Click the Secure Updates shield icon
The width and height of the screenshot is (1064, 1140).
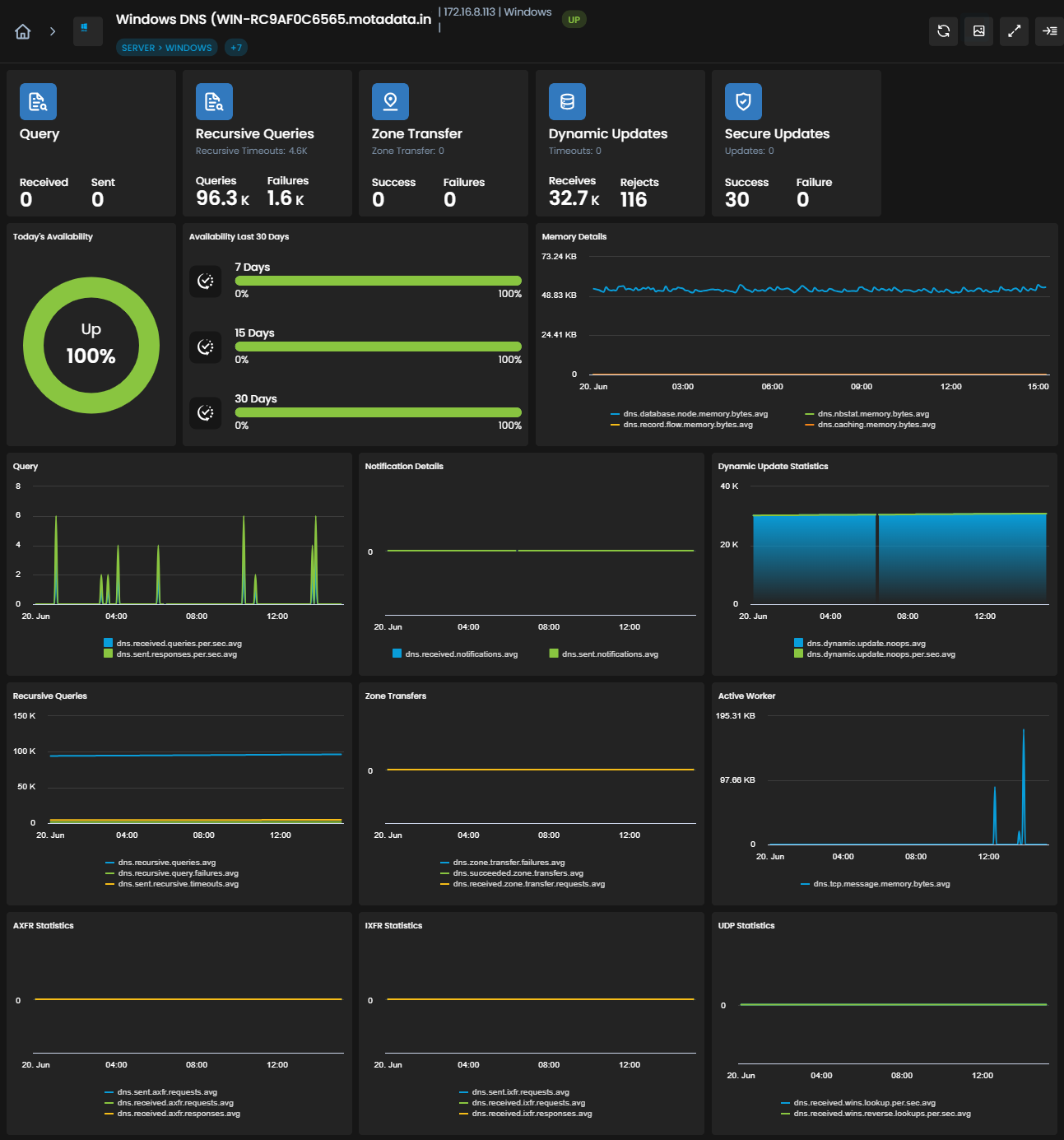[743, 102]
